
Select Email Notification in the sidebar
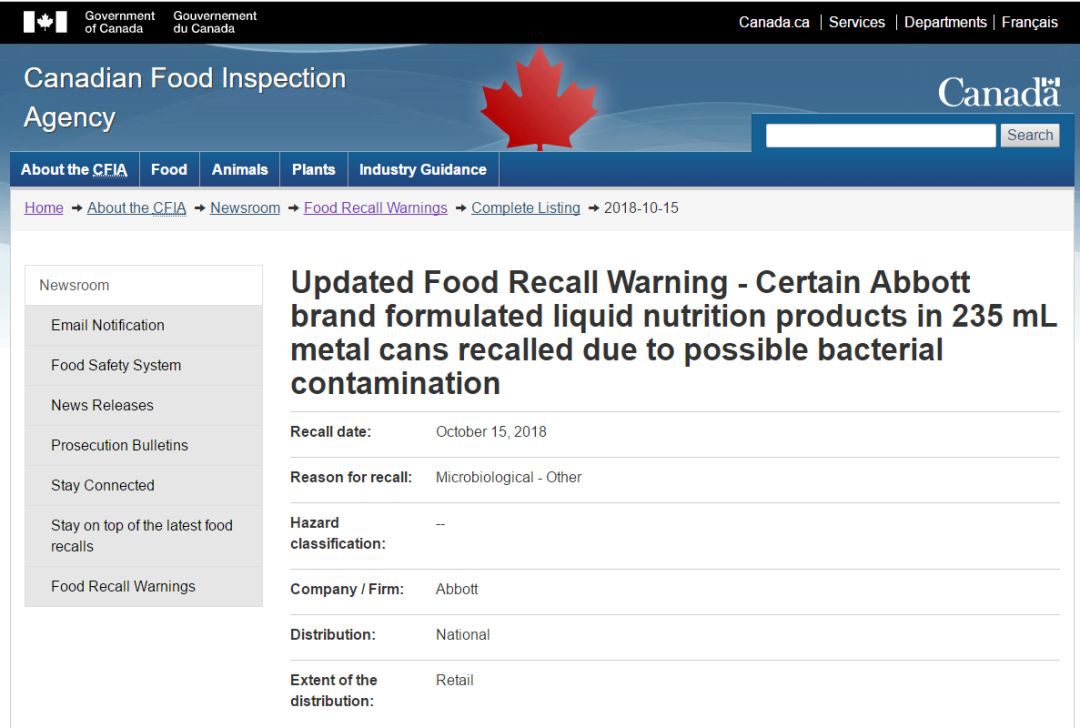tap(108, 325)
